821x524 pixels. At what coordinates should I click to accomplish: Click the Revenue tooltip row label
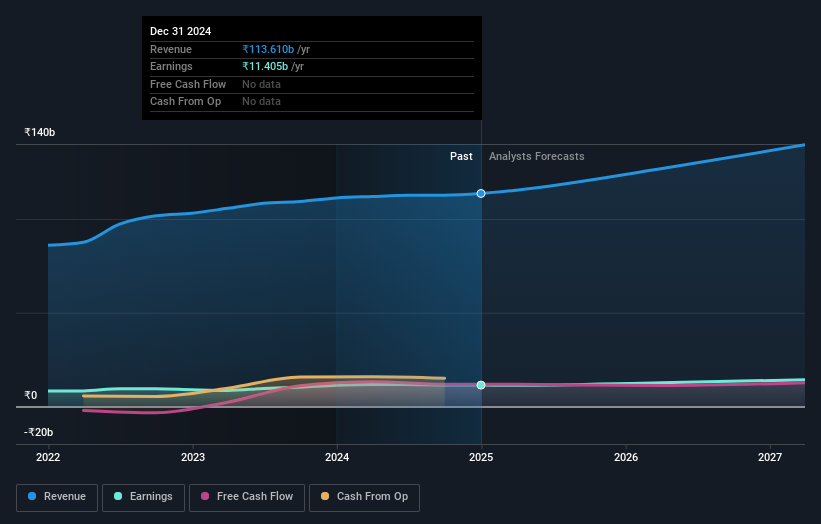click(x=171, y=49)
